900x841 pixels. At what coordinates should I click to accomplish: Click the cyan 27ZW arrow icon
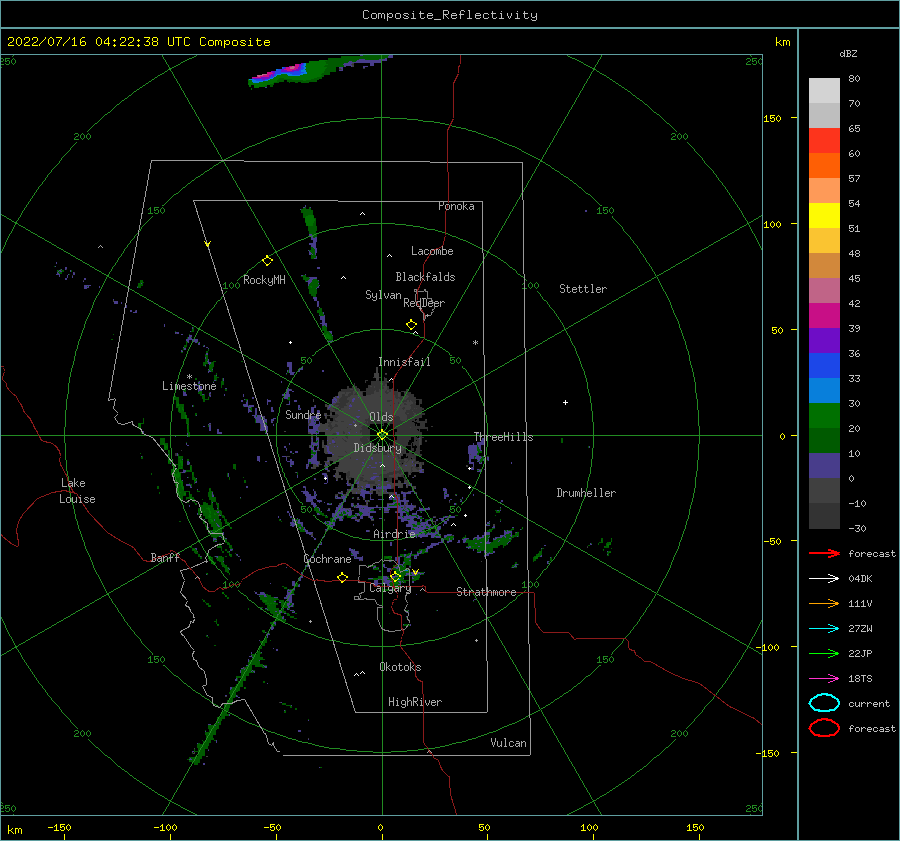[824, 629]
